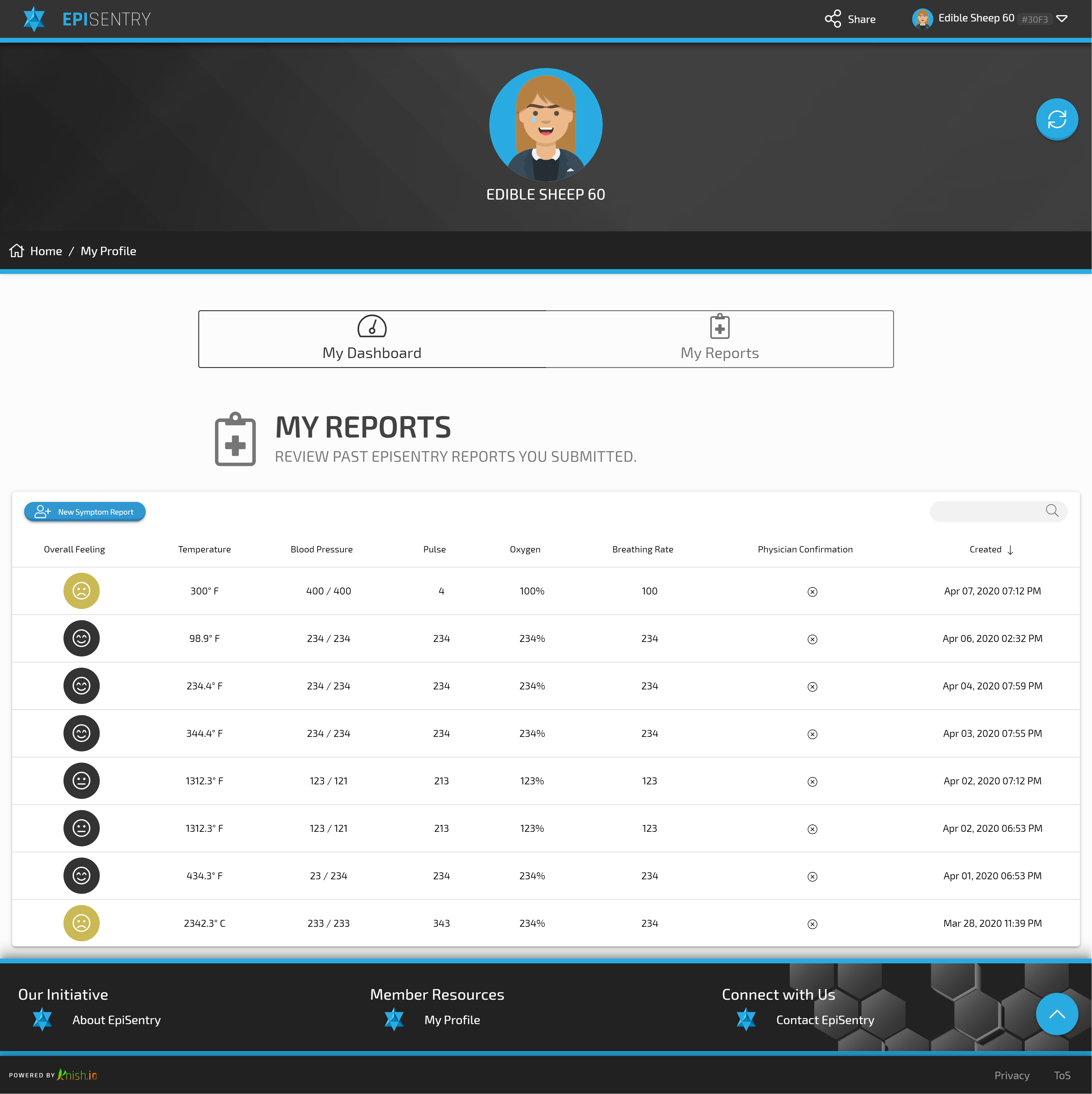This screenshot has width=1092, height=1094.
Task: Click the scroll-to-top arrow button
Action: [1056, 1014]
